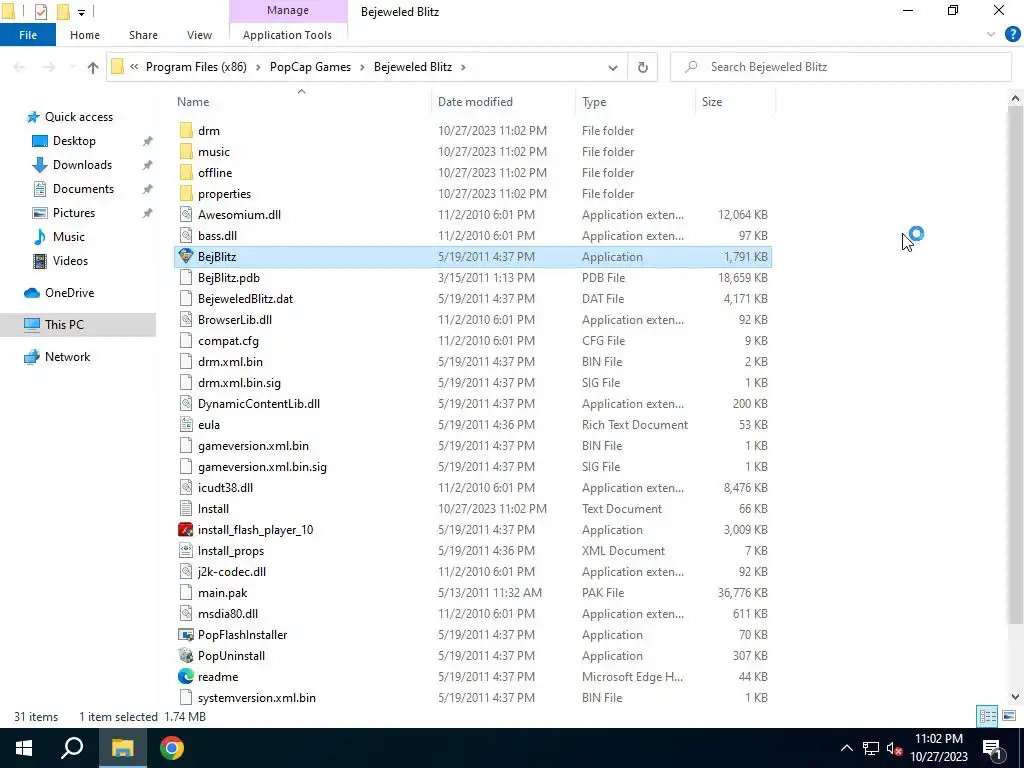Expand the ribbon with the chevron

[991, 35]
